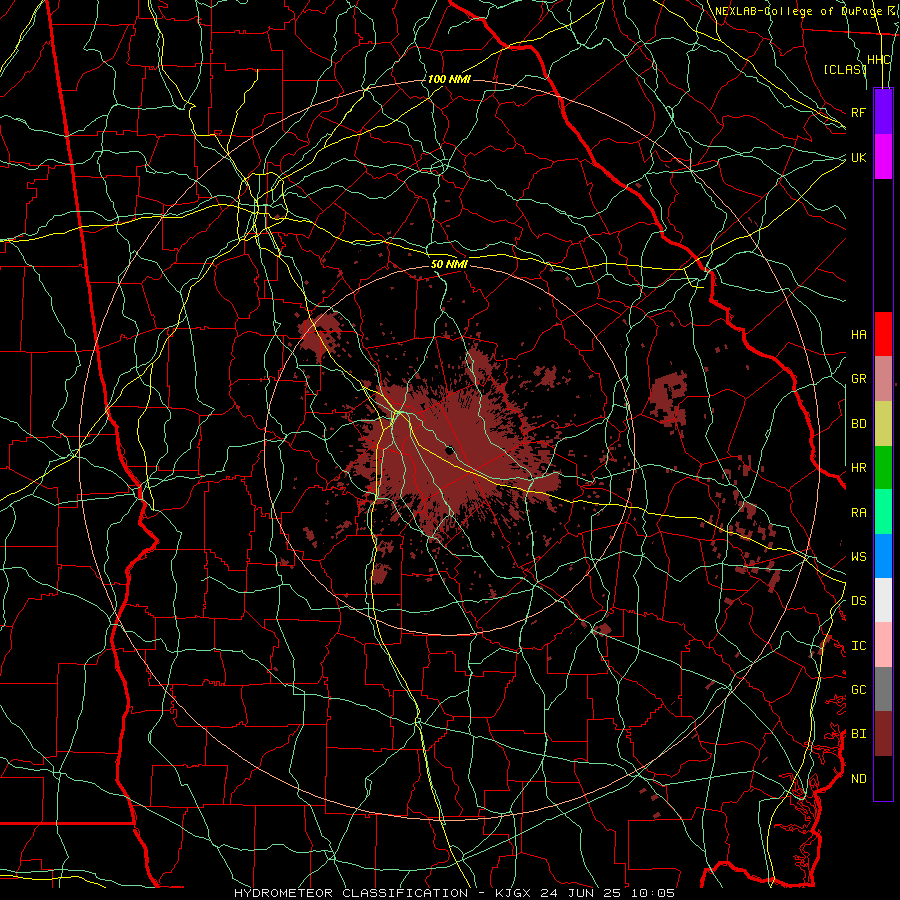
Task: Click the IC legend label
Action: (x=858, y=646)
